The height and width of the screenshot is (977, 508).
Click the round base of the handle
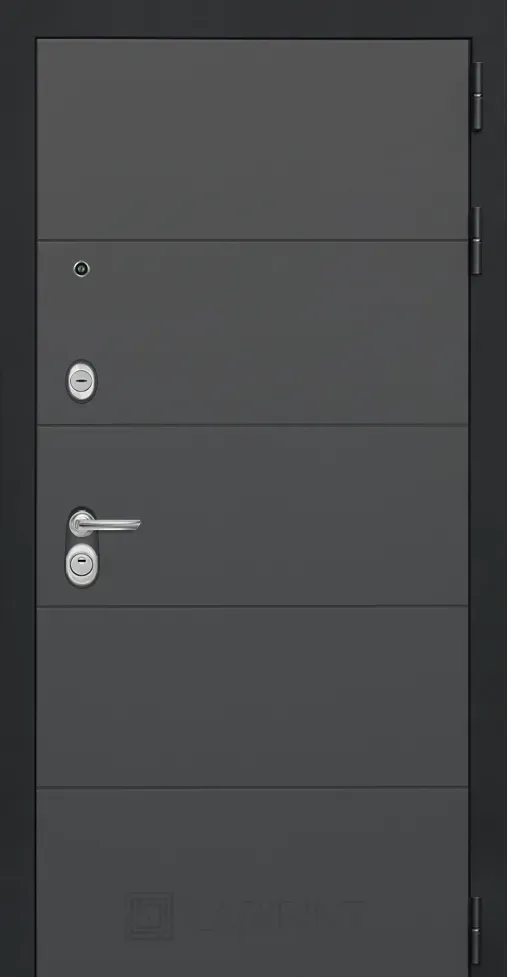tap(81, 523)
